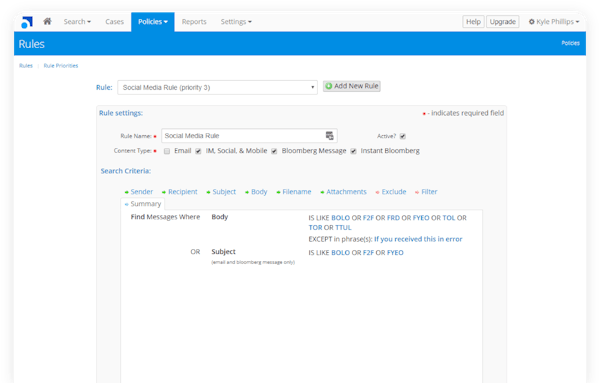
Task: Switch to the Filter criteria tab
Action: tap(426, 192)
